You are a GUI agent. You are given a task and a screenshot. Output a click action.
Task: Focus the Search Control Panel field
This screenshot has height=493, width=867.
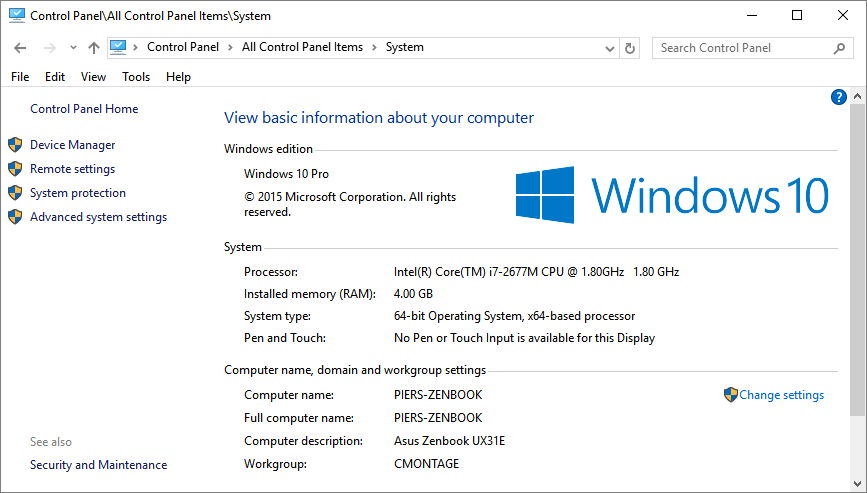click(x=753, y=48)
